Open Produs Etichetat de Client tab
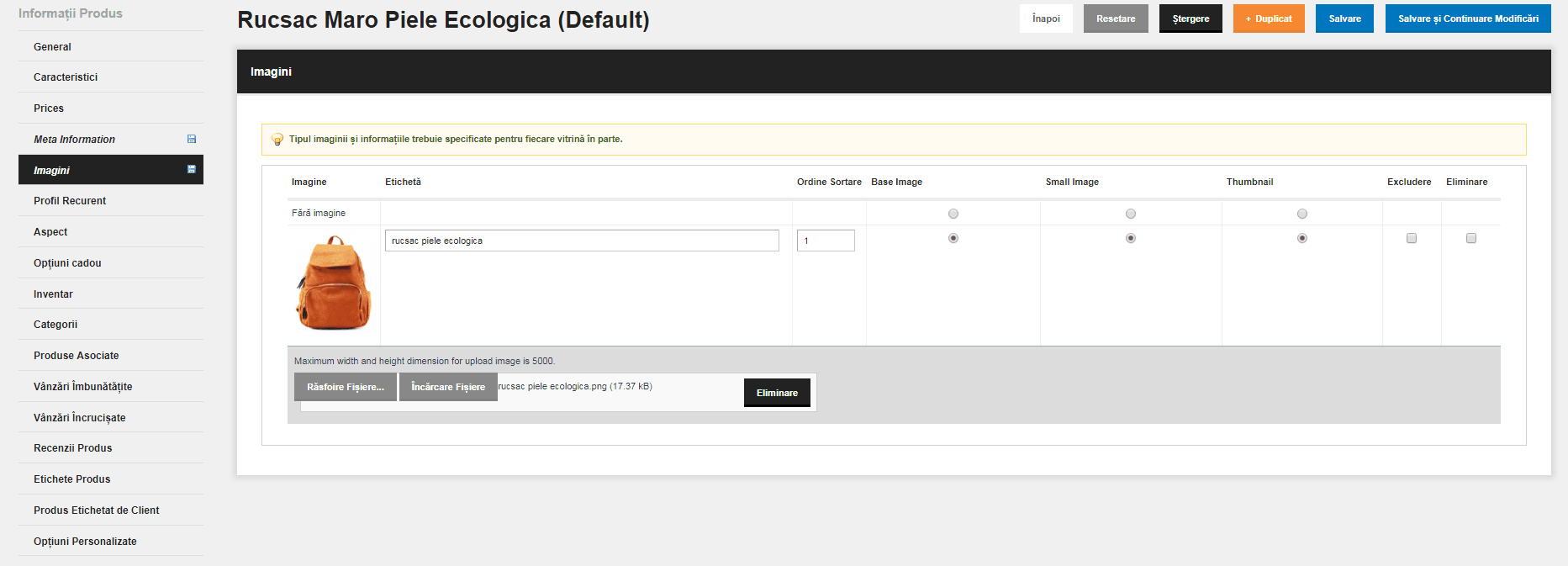Viewport: 1568px width, 566px height. (111, 510)
